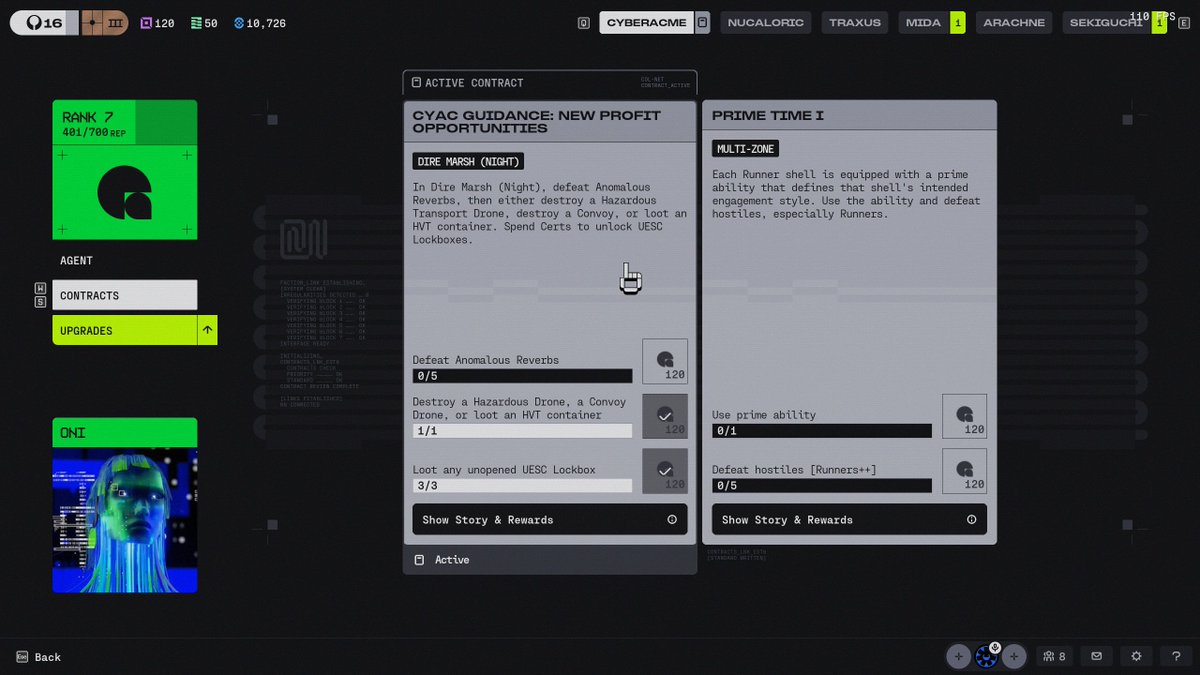The width and height of the screenshot is (1200, 675).
Task: Switch to the NuCaloric faction tab
Action: click(766, 22)
